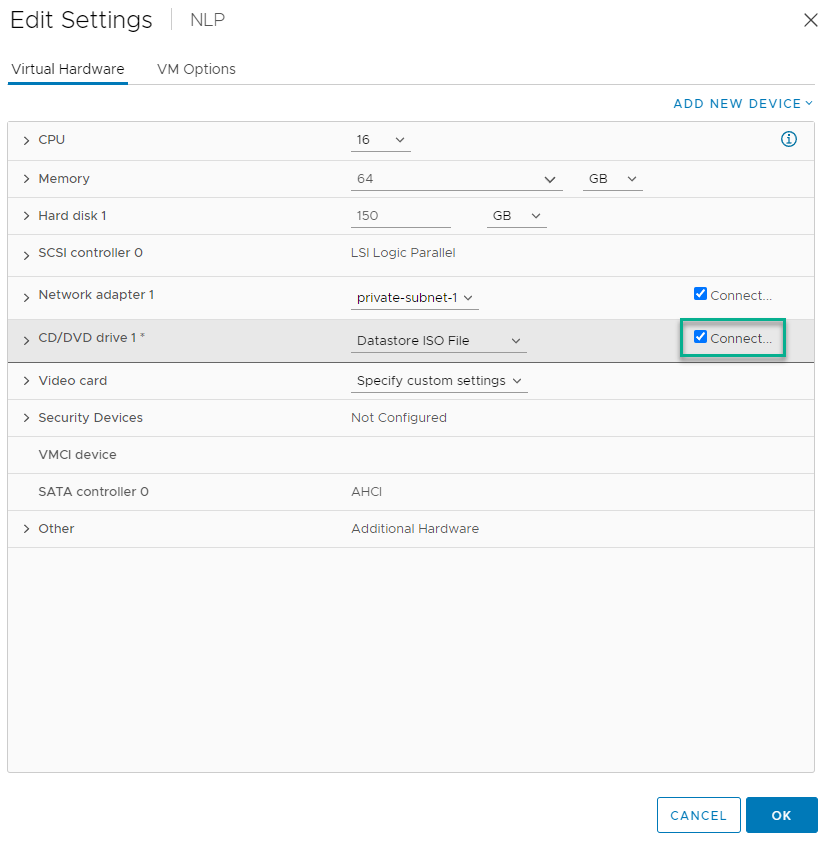Expand the Security Devices row
Screen dimensions: 827x845
point(26,418)
